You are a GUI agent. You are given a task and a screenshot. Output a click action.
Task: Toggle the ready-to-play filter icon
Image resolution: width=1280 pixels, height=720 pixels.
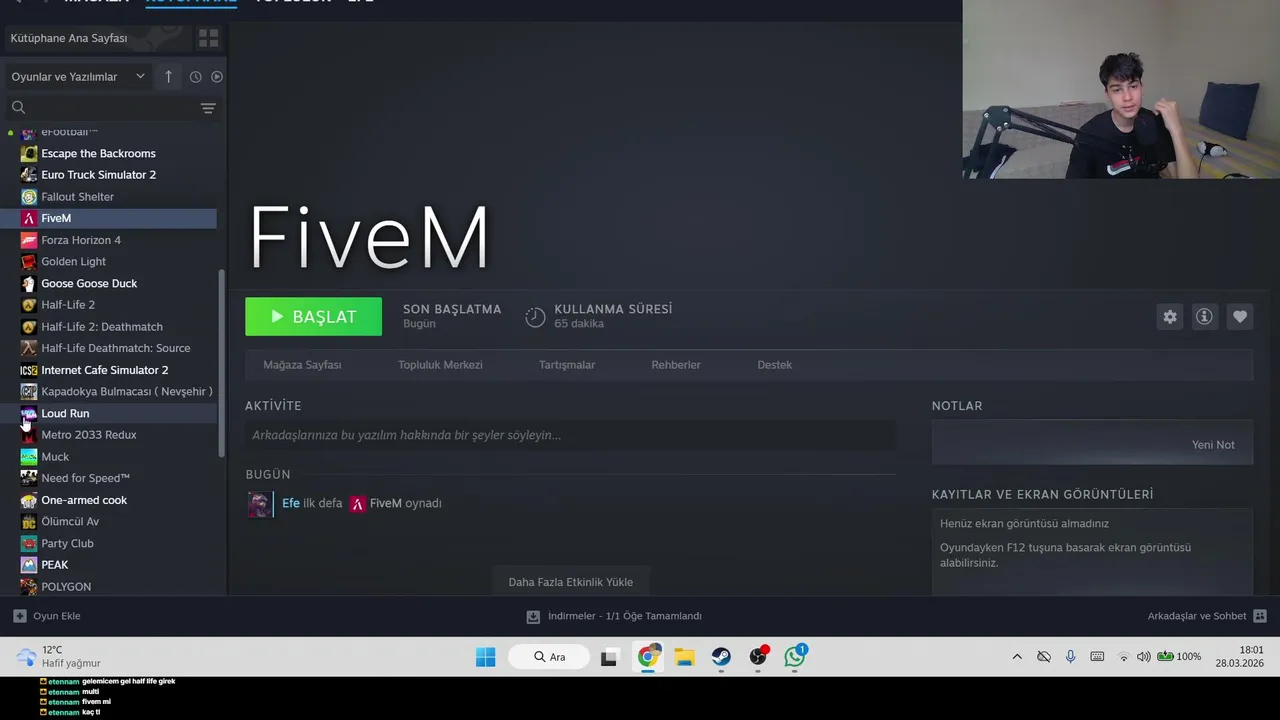[217, 77]
